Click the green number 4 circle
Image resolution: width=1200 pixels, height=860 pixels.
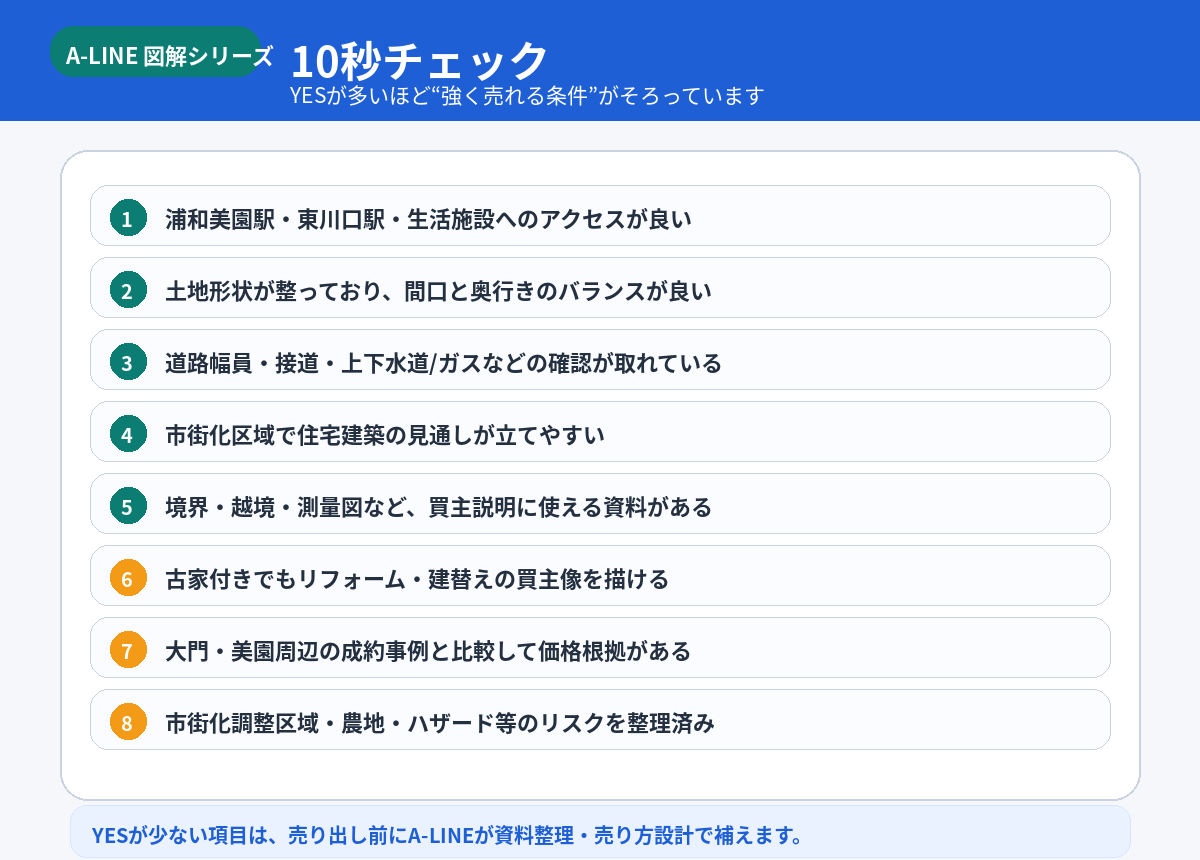tap(127, 433)
